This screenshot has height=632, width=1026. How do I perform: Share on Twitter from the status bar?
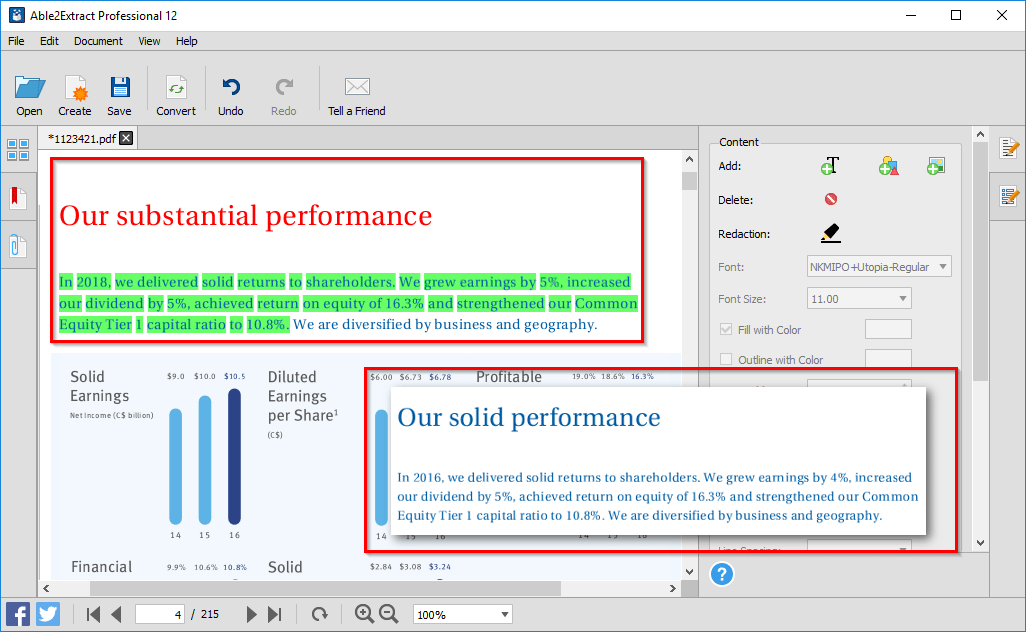pos(48,614)
